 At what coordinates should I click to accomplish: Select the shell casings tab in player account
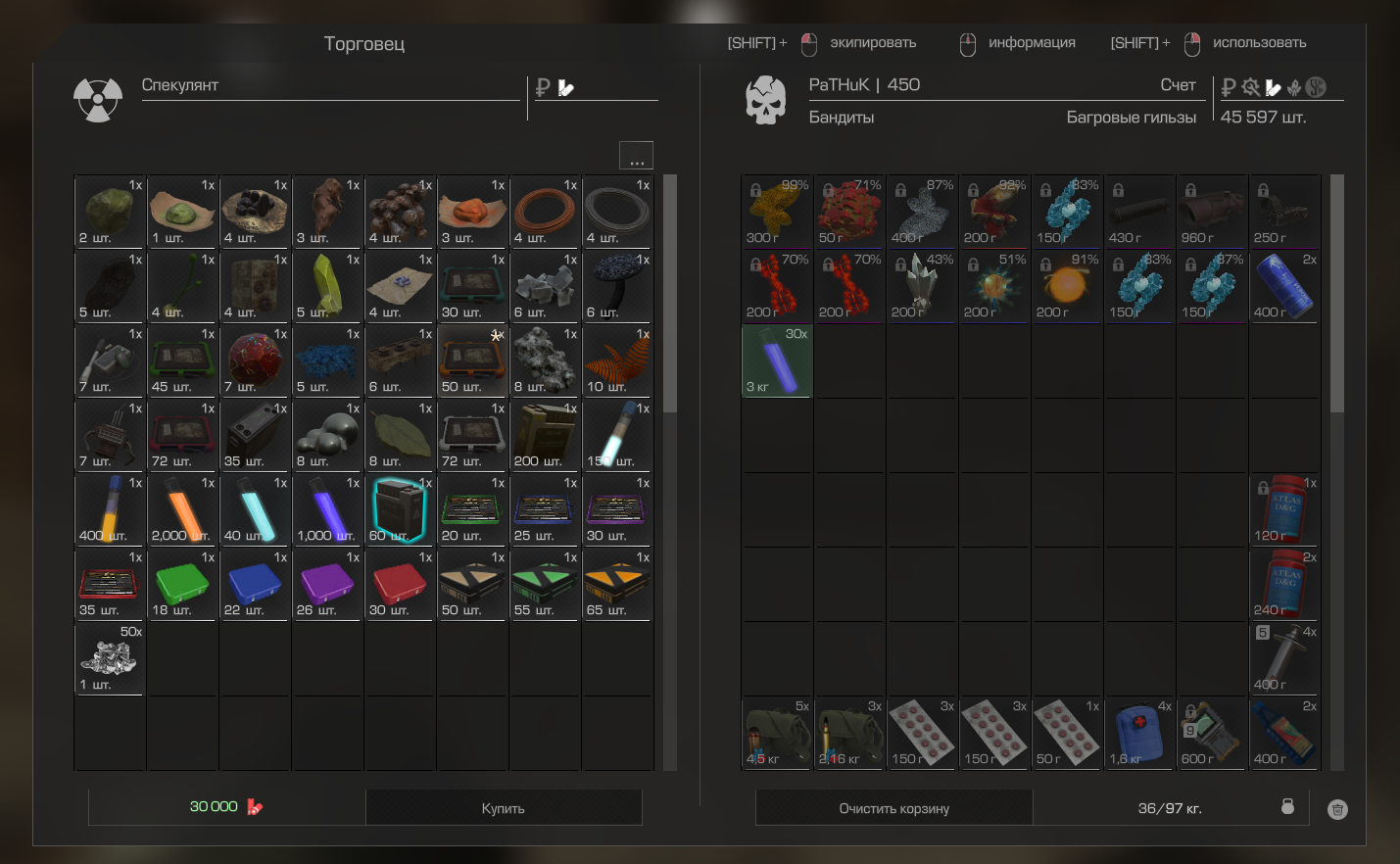pos(1273,88)
